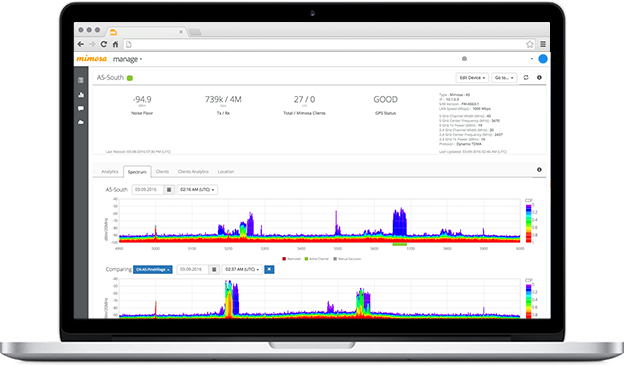Open calendar picker in Comparing row
Image resolution: width=624 pixels, height=366 pixels.
click(x=214, y=269)
